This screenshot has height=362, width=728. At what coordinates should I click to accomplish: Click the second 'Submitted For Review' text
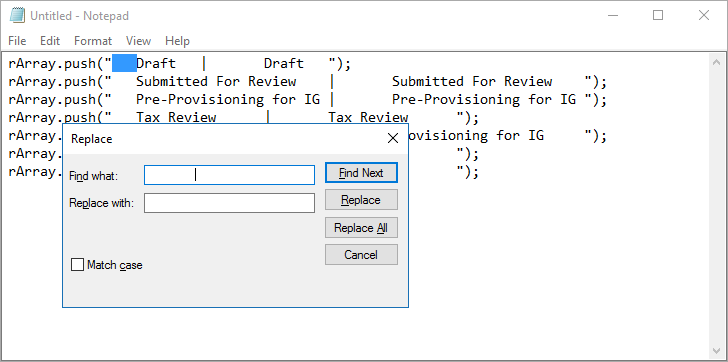coord(472,81)
